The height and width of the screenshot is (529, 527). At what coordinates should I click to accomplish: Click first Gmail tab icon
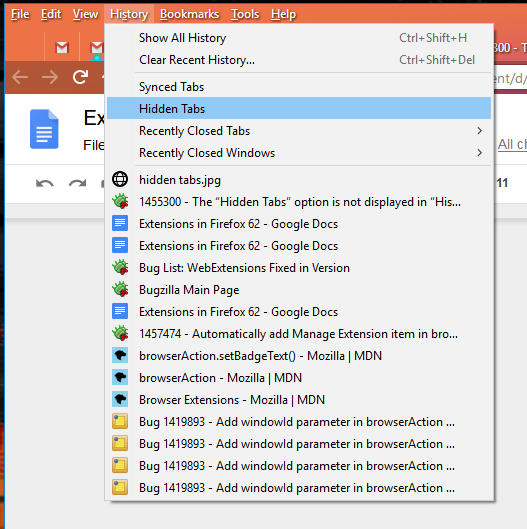(62, 48)
